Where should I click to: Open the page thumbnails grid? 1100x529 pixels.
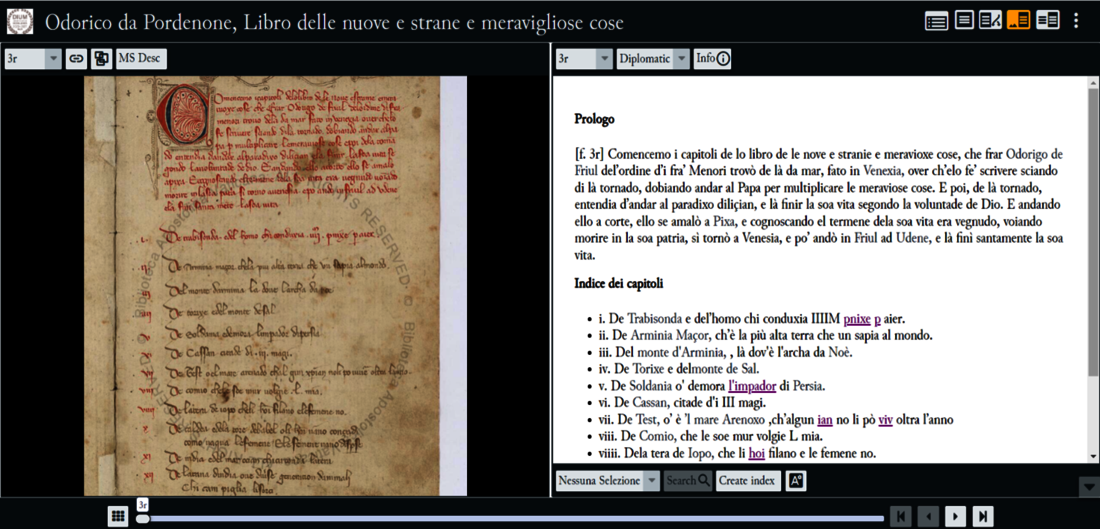coord(117,516)
